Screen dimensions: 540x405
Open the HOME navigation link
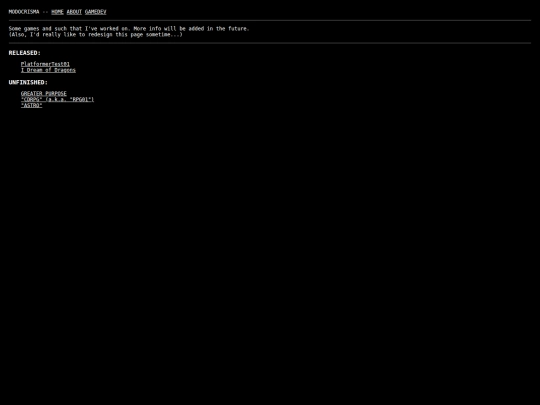click(x=57, y=12)
